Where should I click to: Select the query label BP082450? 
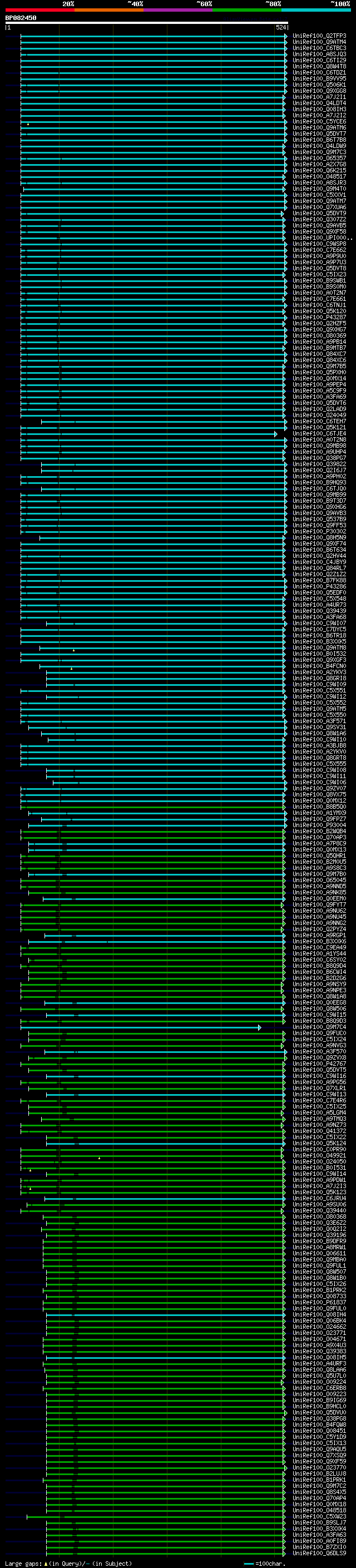[x=21, y=18]
